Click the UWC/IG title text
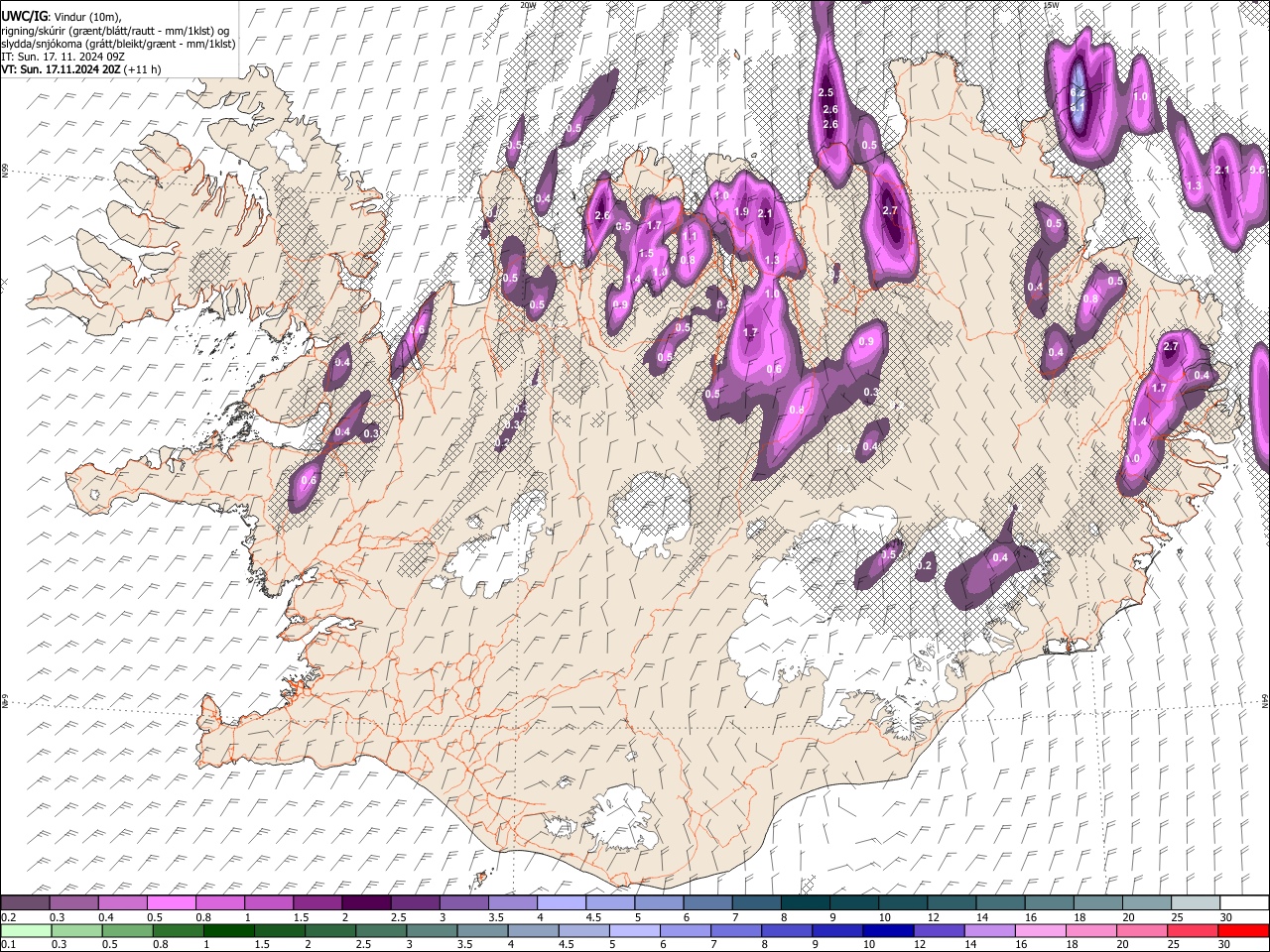1270x952 pixels. 24,16
